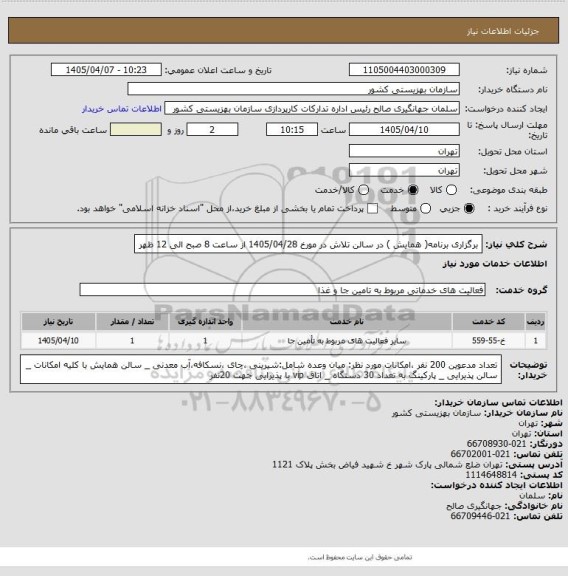Click the نام خدمت column header
This screenshot has width=568, height=576.
click(x=347, y=322)
